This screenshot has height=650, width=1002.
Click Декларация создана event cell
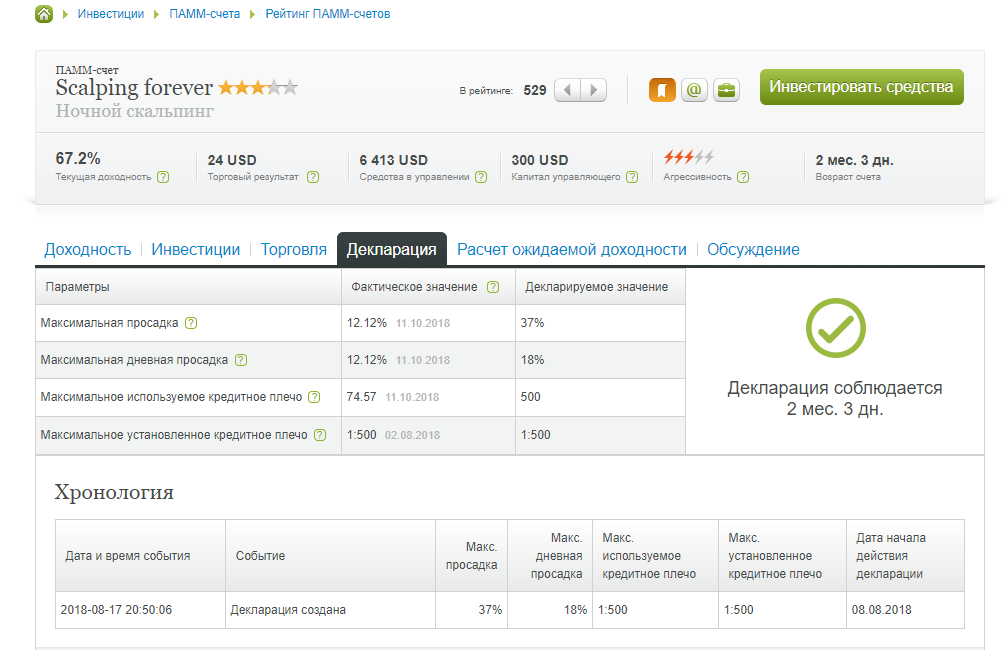point(330,610)
